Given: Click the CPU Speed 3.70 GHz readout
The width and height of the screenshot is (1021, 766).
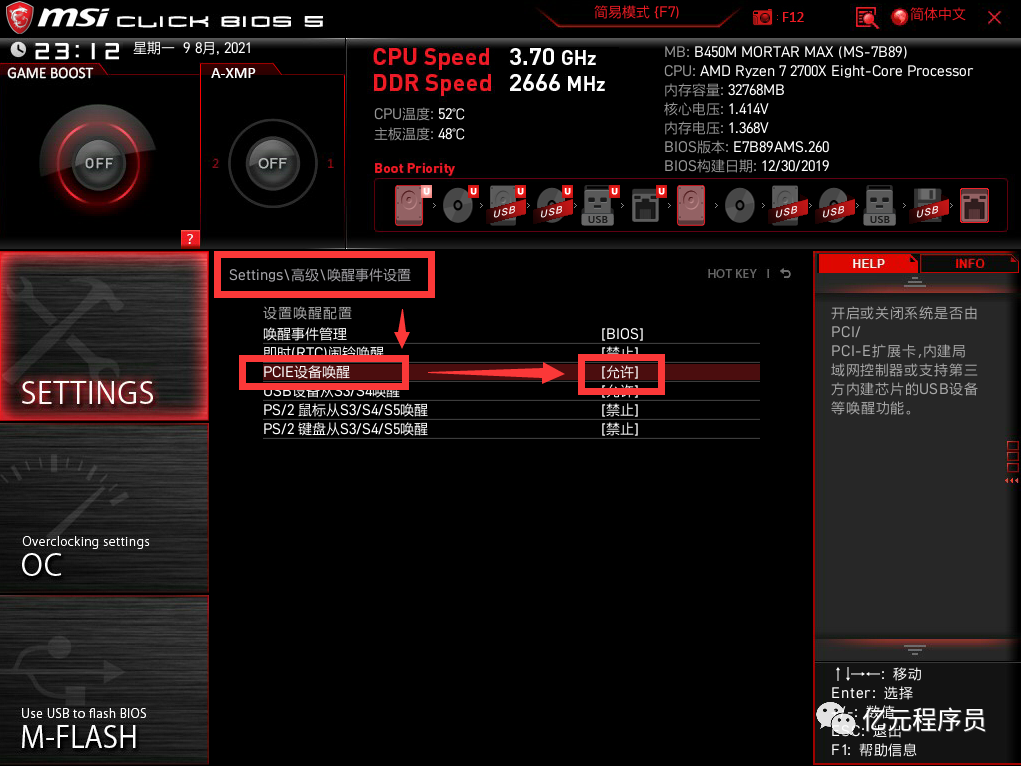Looking at the screenshot, I should point(484,57).
